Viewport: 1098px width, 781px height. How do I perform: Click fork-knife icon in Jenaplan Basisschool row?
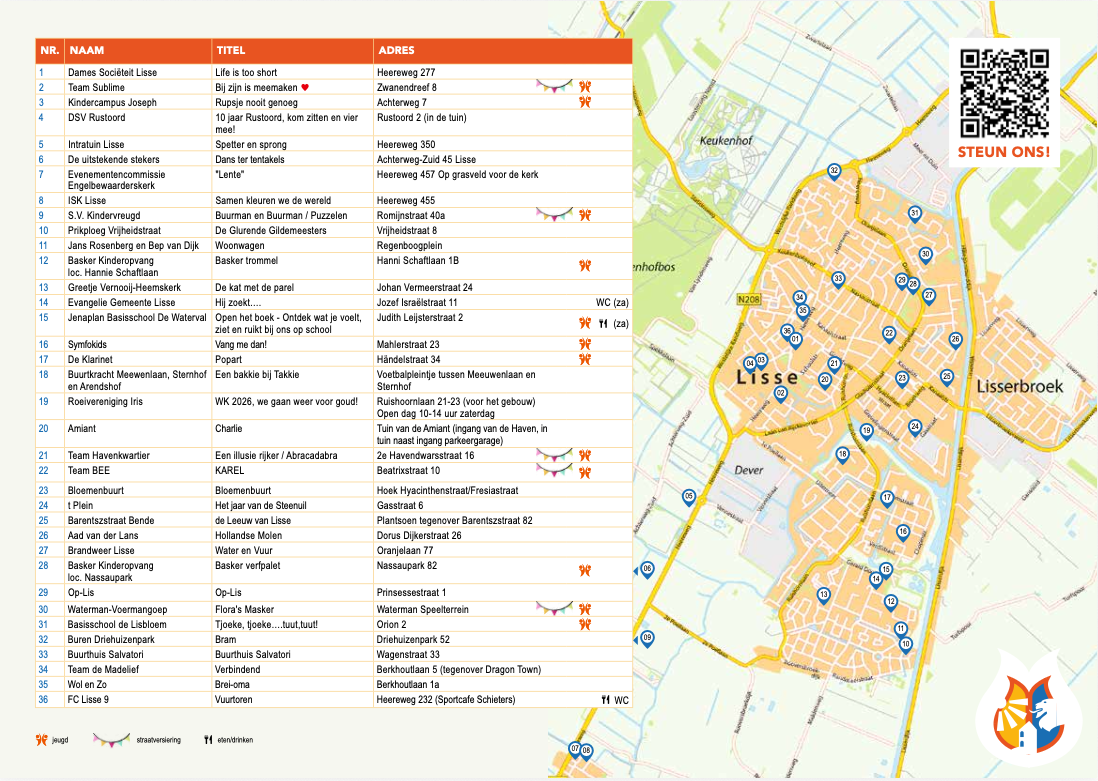[x=604, y=324]
